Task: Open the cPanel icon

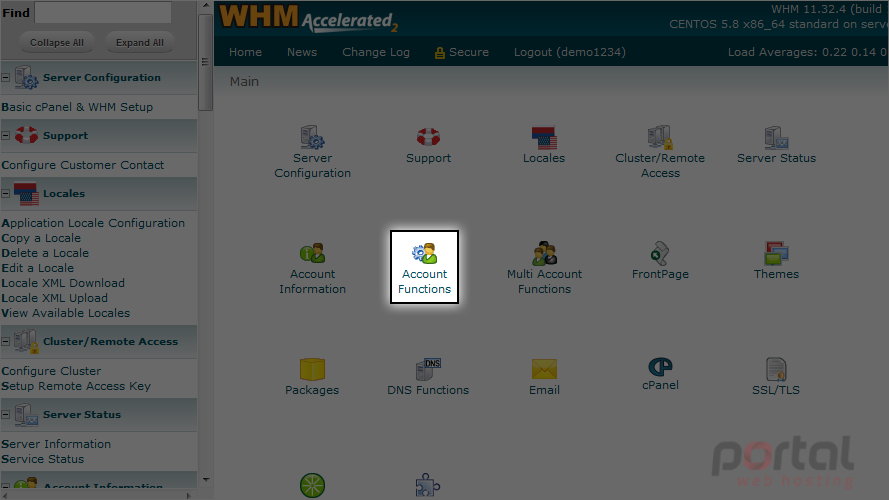Action: [660, 367]
